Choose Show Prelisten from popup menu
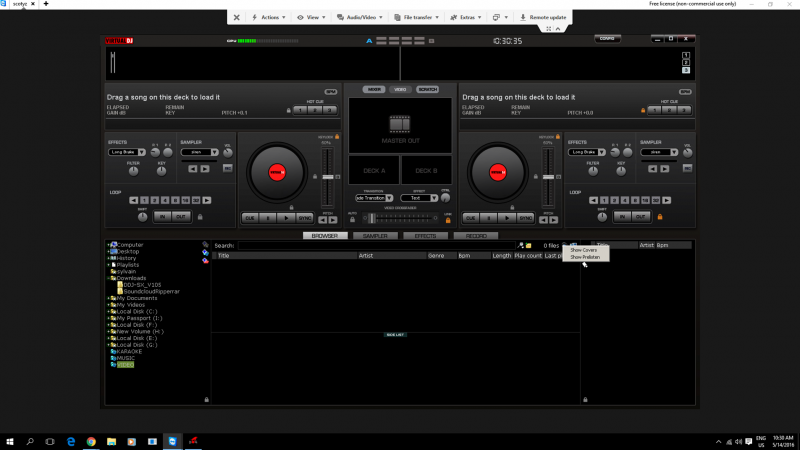The height and width of the screenshot is (450, 800). point(585,257)
